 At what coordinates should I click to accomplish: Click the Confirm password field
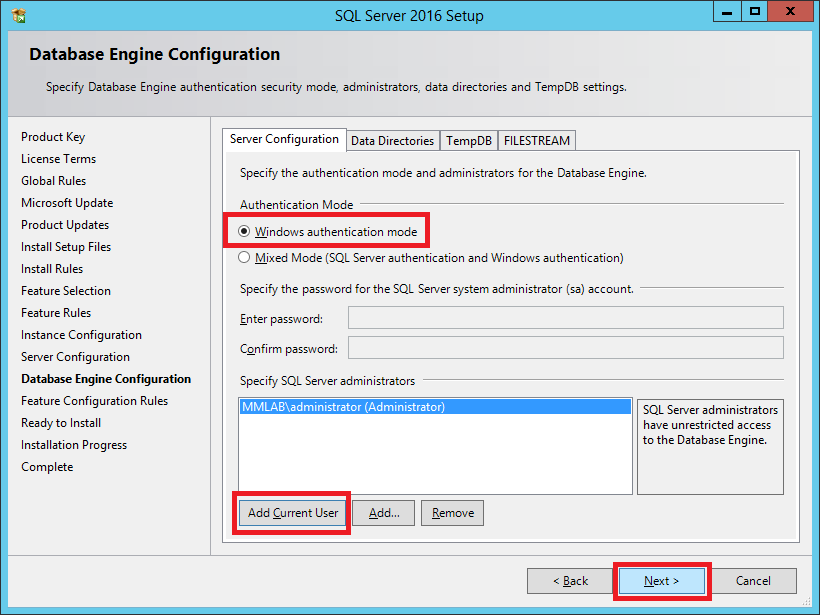pos(565,349)
